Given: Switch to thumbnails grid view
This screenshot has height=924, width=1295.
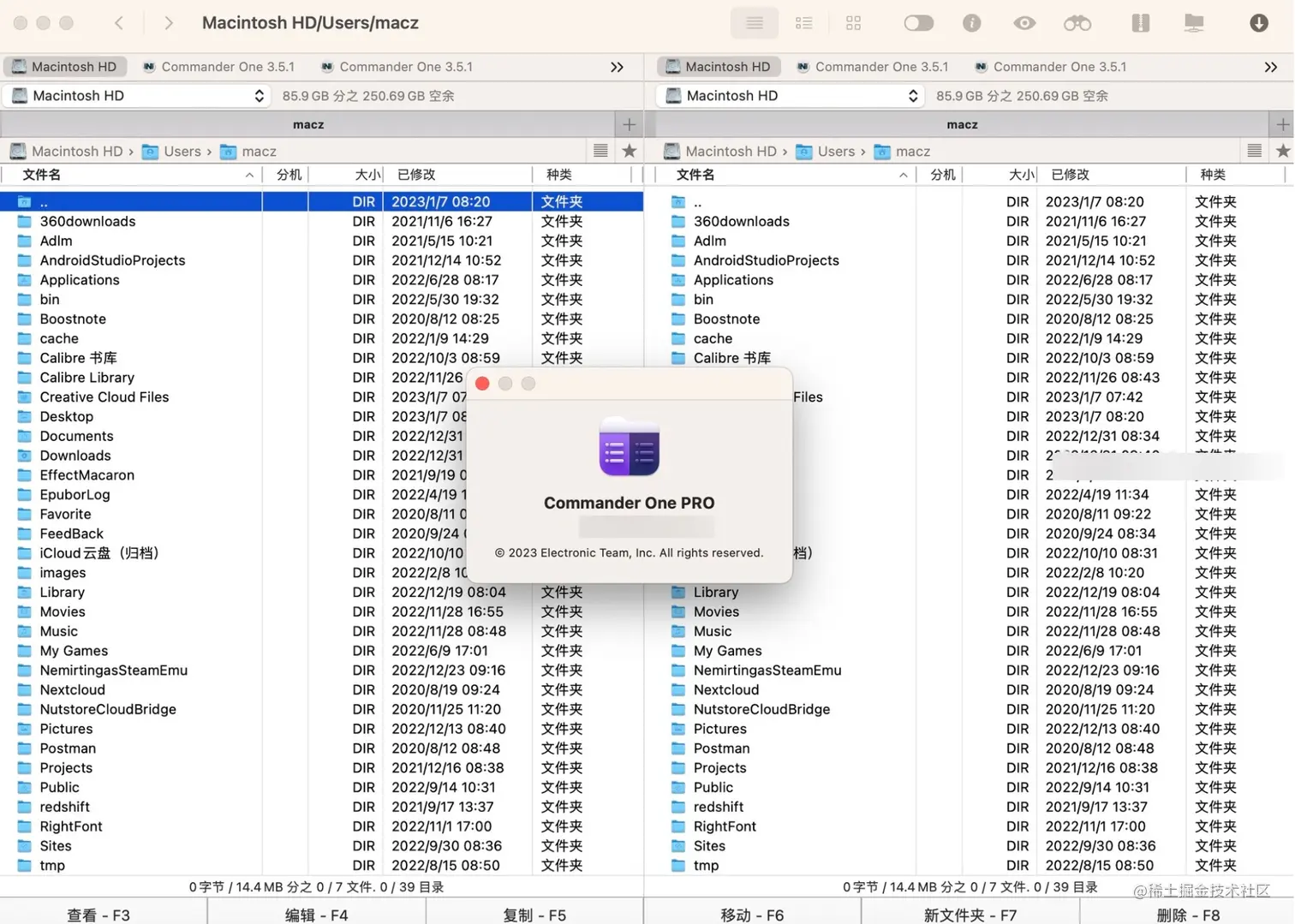Looking at the screenshot, I should point(853,23).
